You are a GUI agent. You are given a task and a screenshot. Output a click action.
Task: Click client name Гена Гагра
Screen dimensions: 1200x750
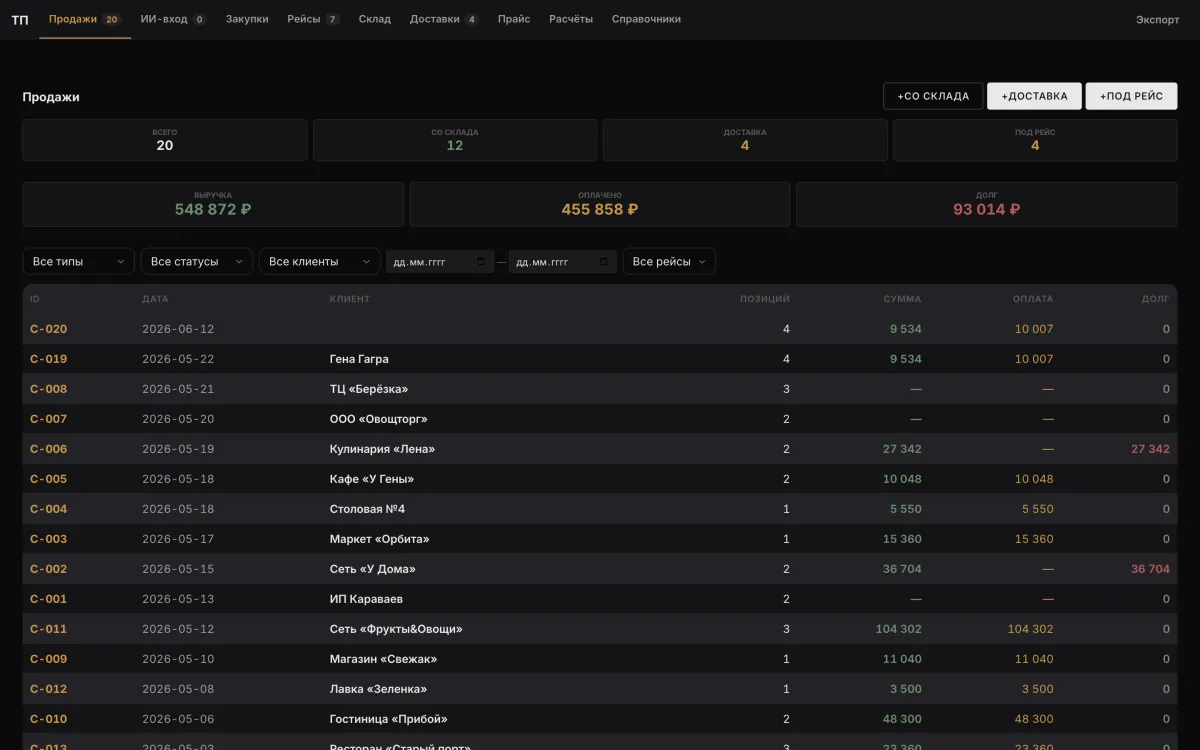tap(359, 359)
